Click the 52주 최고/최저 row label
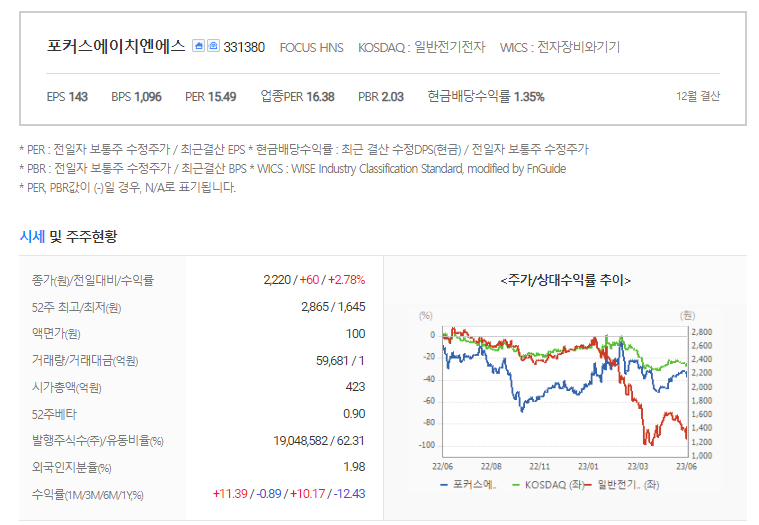 [76, 307]
